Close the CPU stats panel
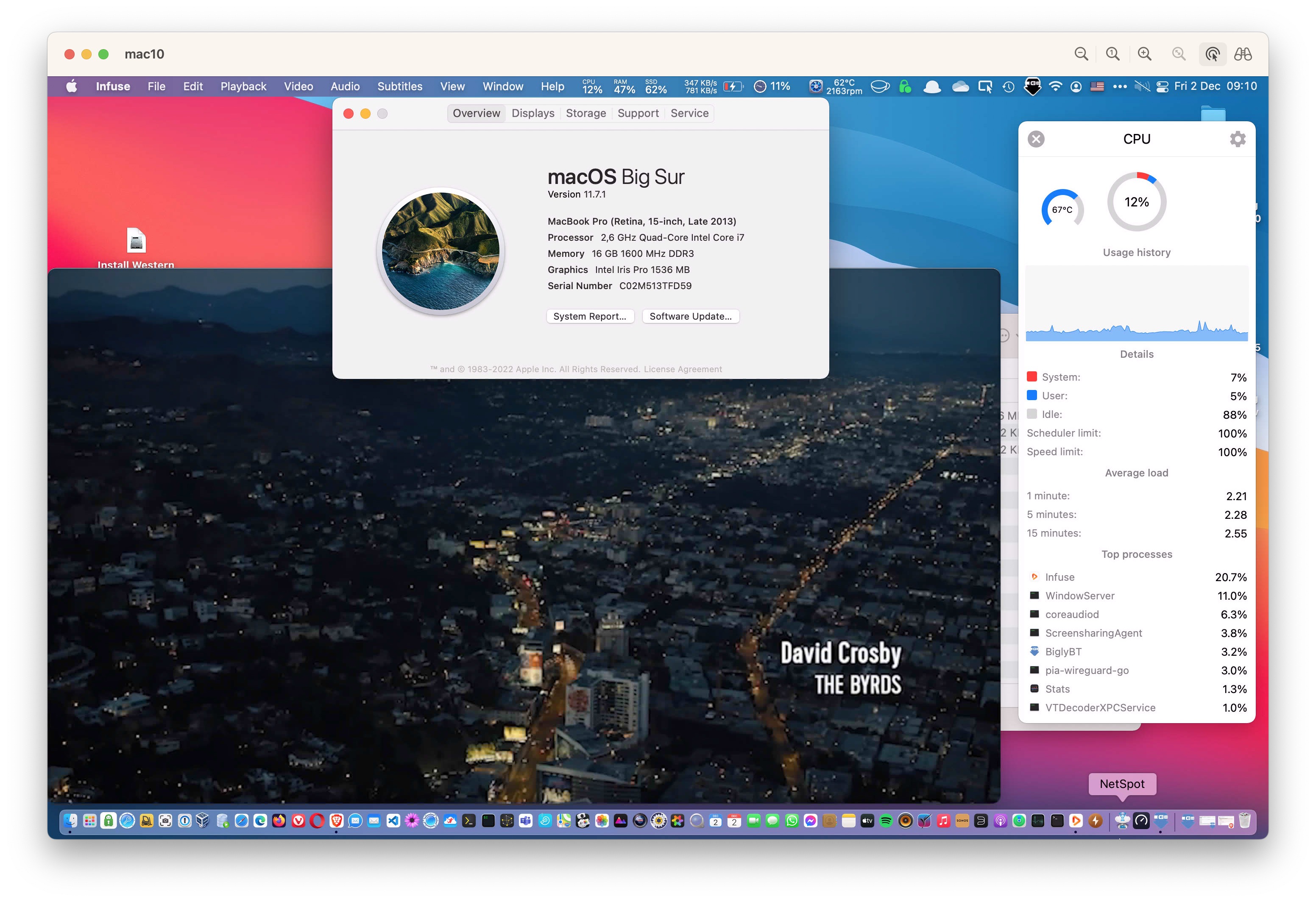Image resolution: width=1316 pixels, height=902 pixels. point(1036,139)
